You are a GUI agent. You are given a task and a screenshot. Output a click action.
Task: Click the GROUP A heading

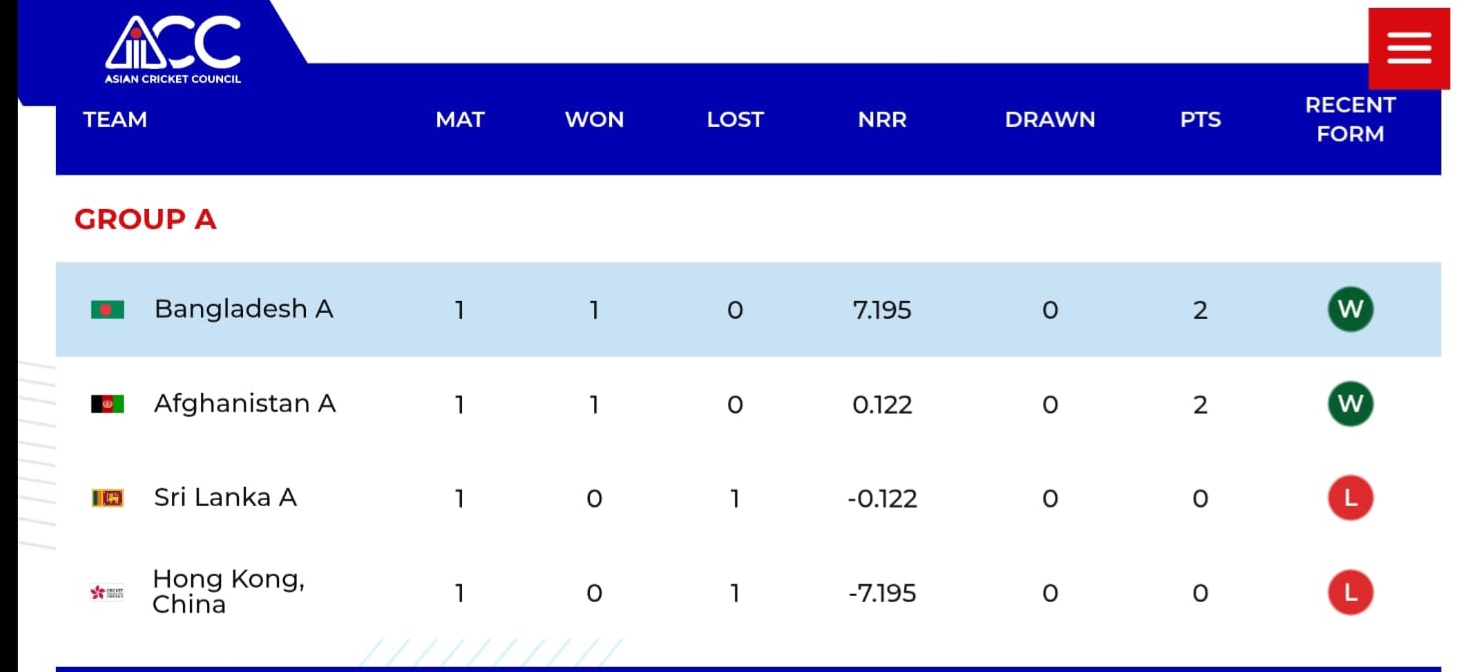[x=145, y=220]
